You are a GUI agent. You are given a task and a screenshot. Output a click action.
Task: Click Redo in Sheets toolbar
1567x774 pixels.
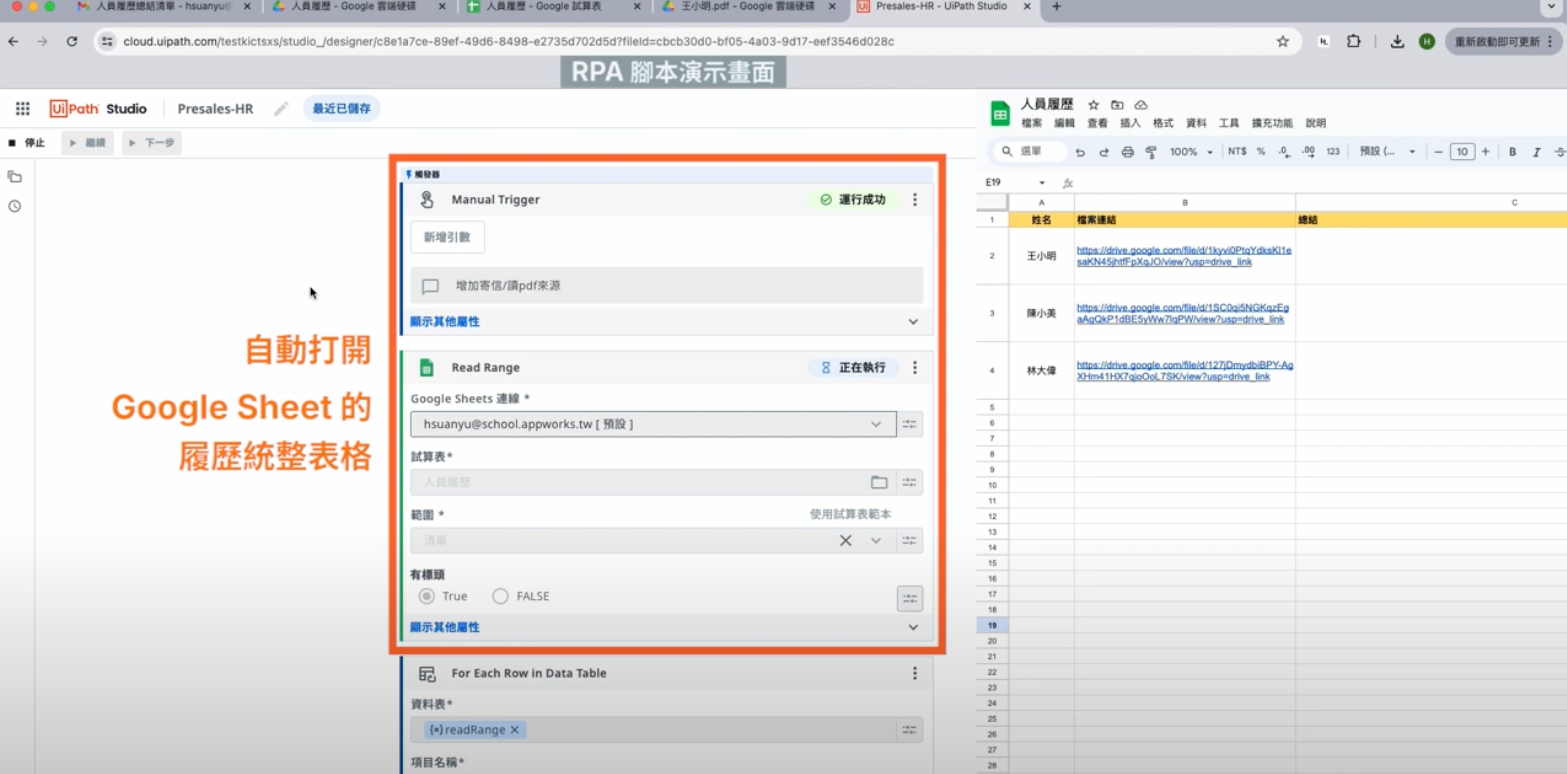(1104, 152)
